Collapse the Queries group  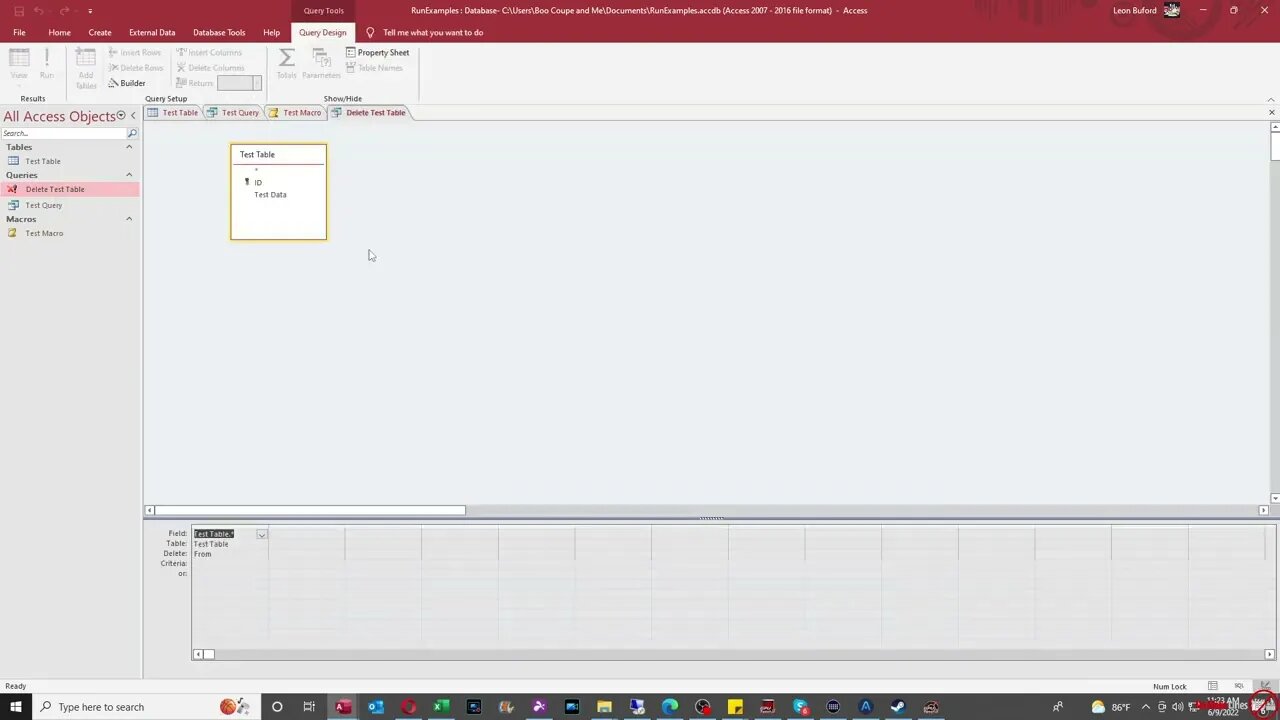pyautogui.click(x=129, y=175)
